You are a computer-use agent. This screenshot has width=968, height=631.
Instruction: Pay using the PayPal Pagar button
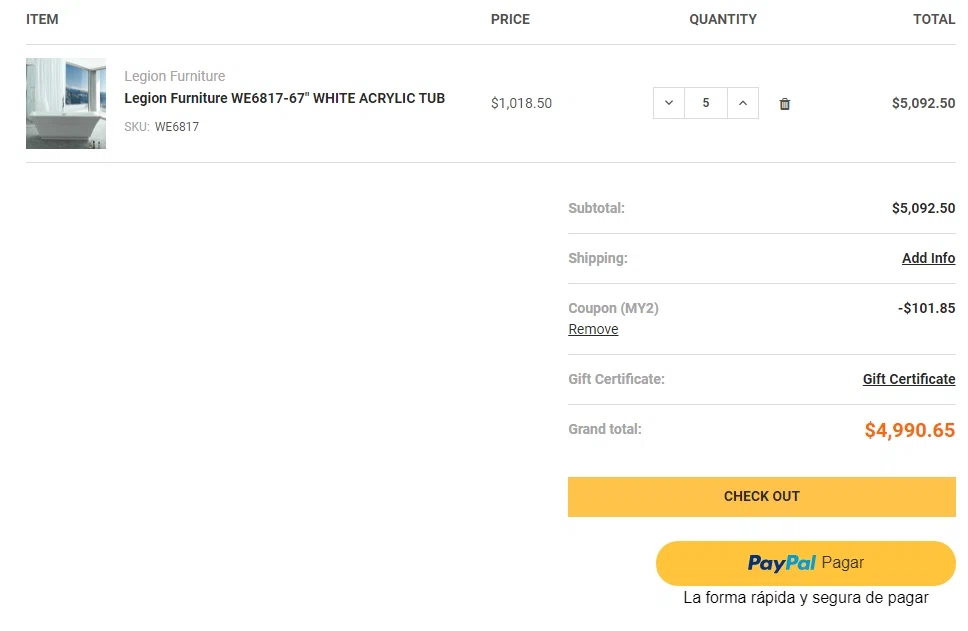point(806,563)
